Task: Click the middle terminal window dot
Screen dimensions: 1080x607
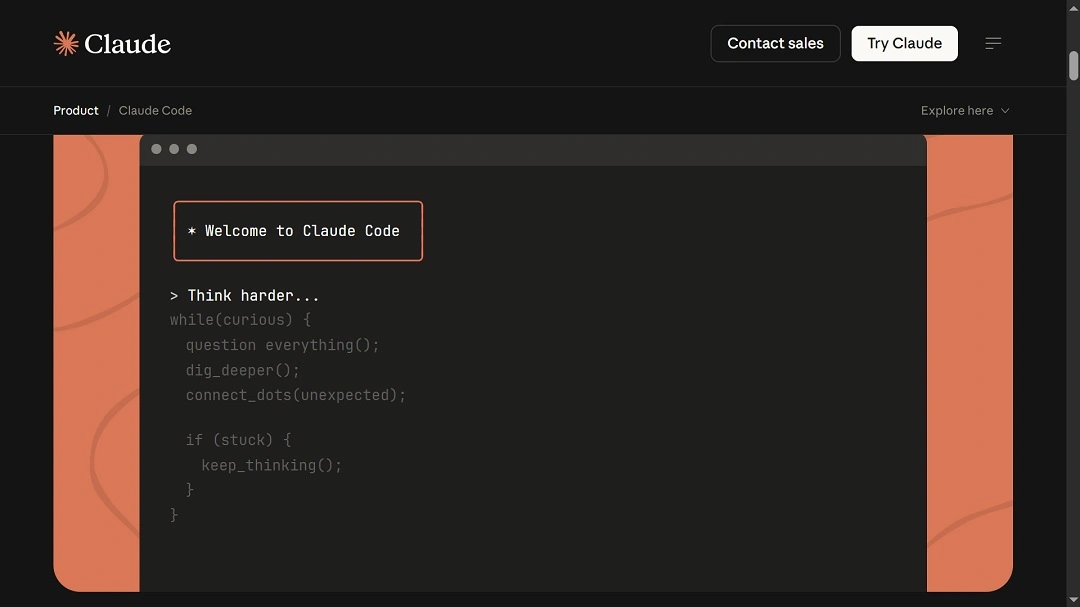Action: (x=174, y=148)
